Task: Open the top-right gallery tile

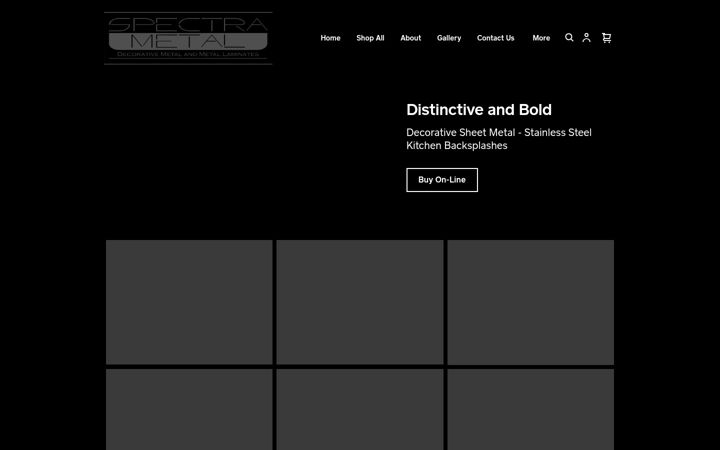Action: pos(531,302)
